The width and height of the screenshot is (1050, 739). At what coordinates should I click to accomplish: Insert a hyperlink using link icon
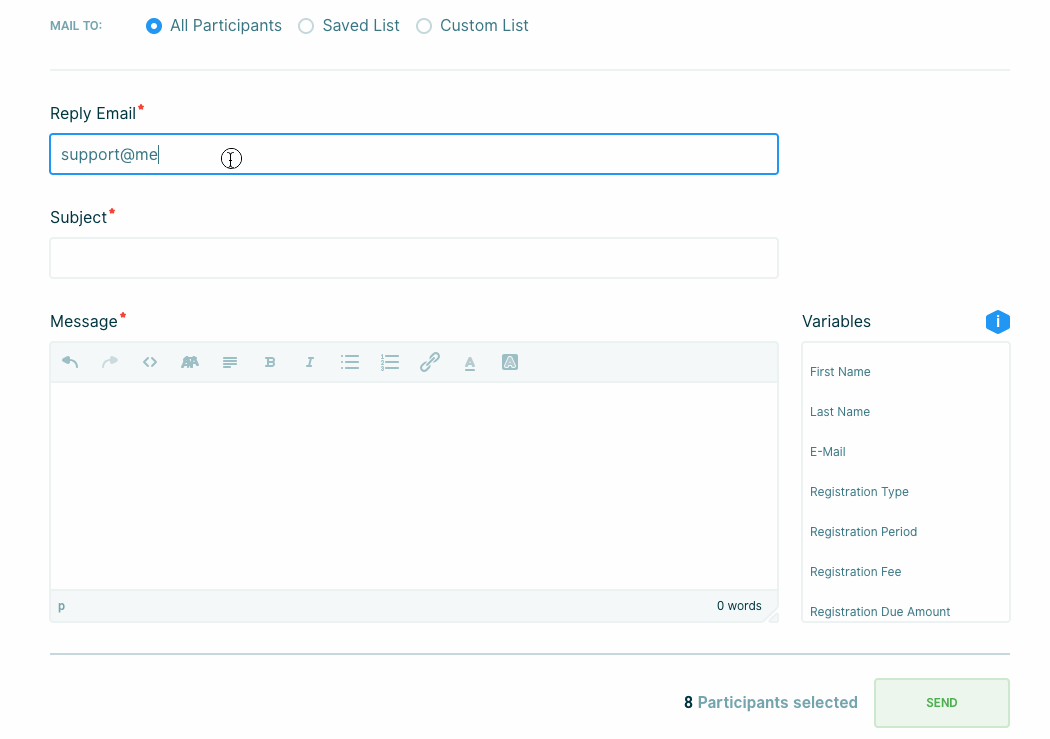[x=430, y=362]
